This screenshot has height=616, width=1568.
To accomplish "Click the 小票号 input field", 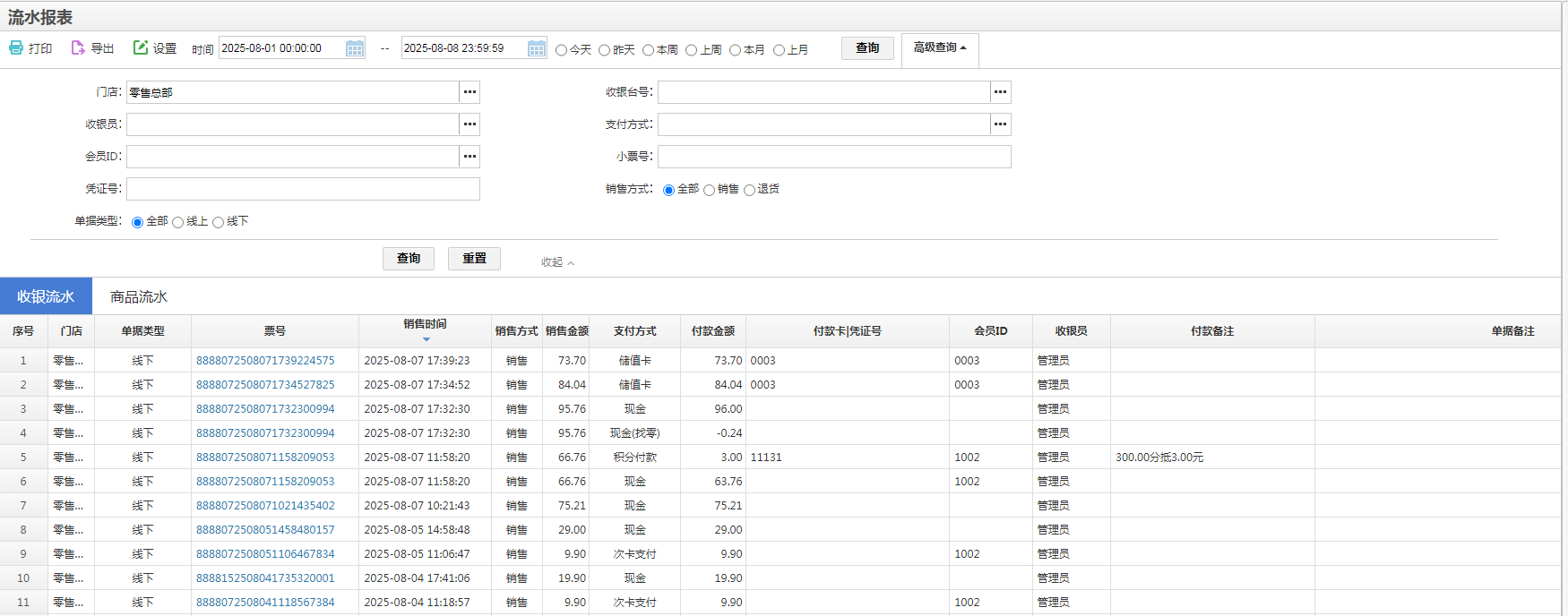I will coord(834,157).
